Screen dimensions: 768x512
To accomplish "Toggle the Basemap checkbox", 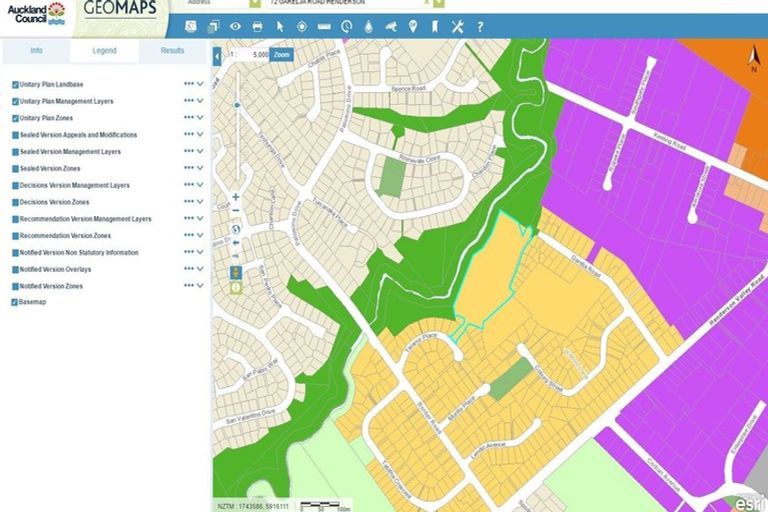I will tap(15, 303).
